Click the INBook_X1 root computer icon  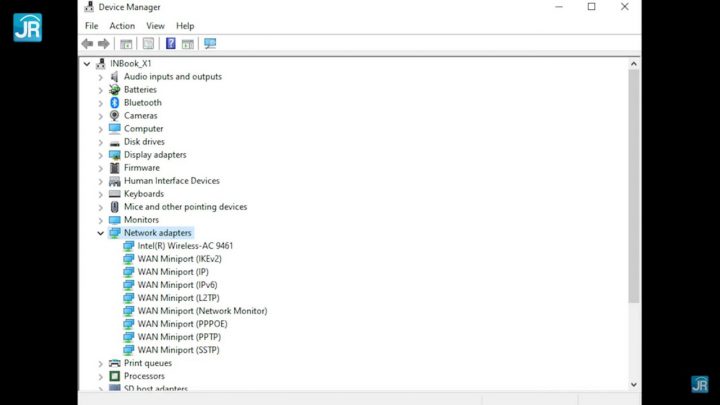tap(101, 63)
